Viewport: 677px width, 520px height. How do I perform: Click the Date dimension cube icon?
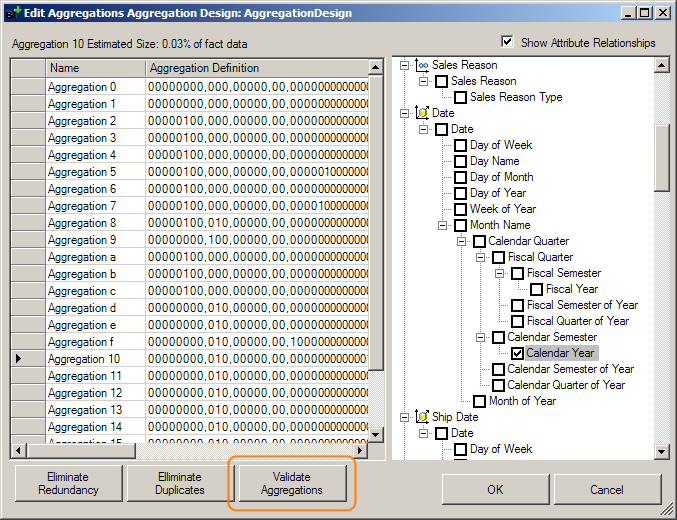(422, 113)
